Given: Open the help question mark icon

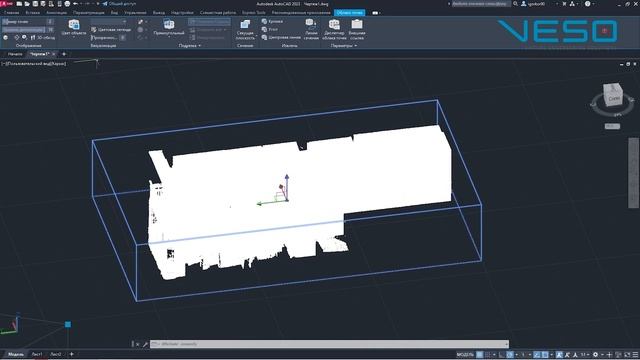Looking at the screenshot, I should click(x=587, y=4).
